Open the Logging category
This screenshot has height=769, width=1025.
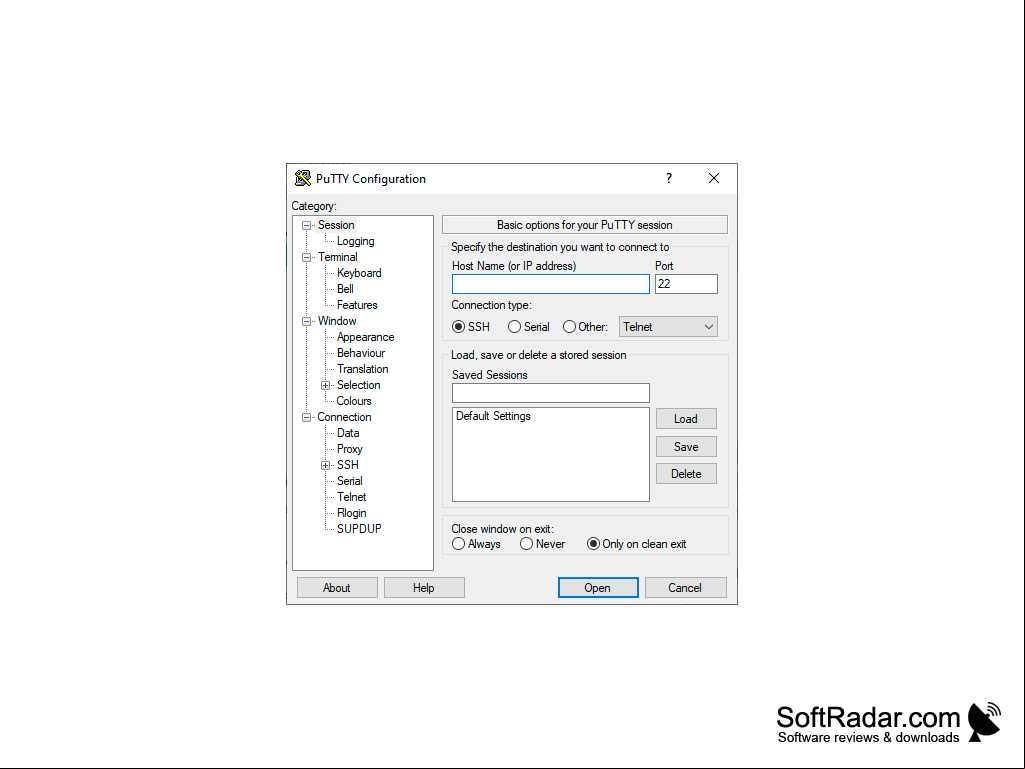356,241
